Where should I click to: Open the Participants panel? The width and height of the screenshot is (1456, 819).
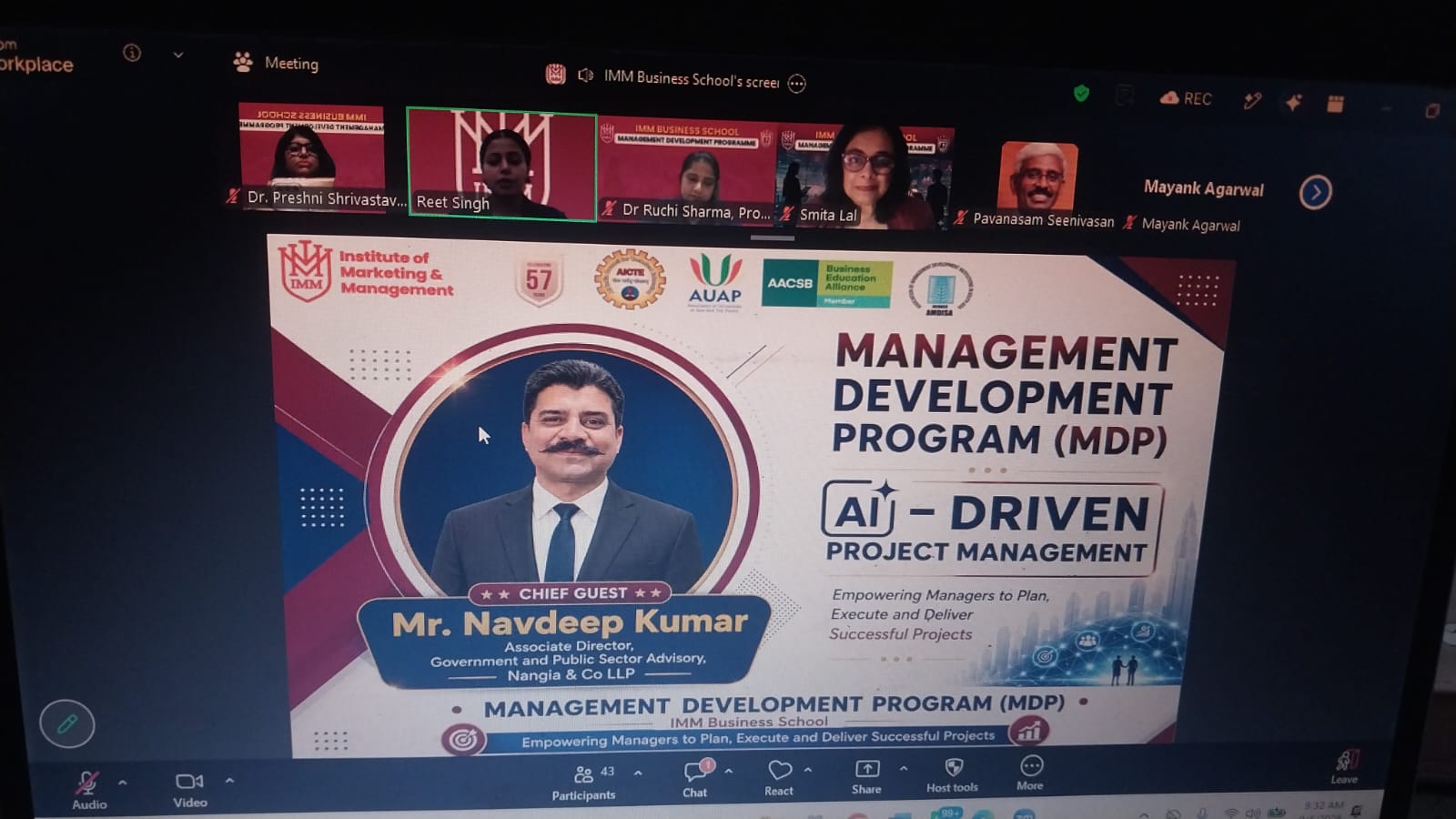pyautogui.click(x=583, y=783)
